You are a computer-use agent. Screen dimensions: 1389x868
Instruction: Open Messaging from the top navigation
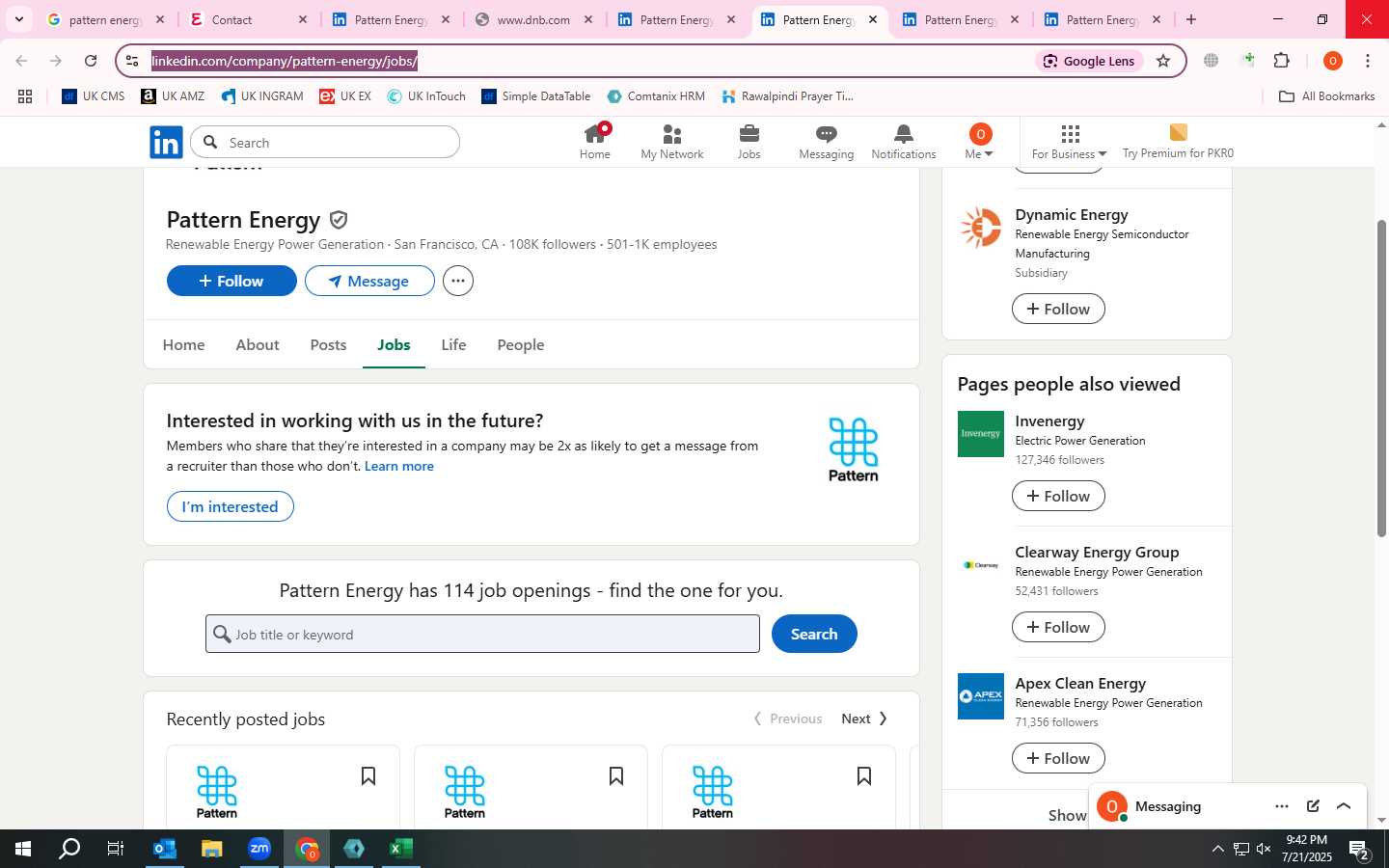click(827, 142)
